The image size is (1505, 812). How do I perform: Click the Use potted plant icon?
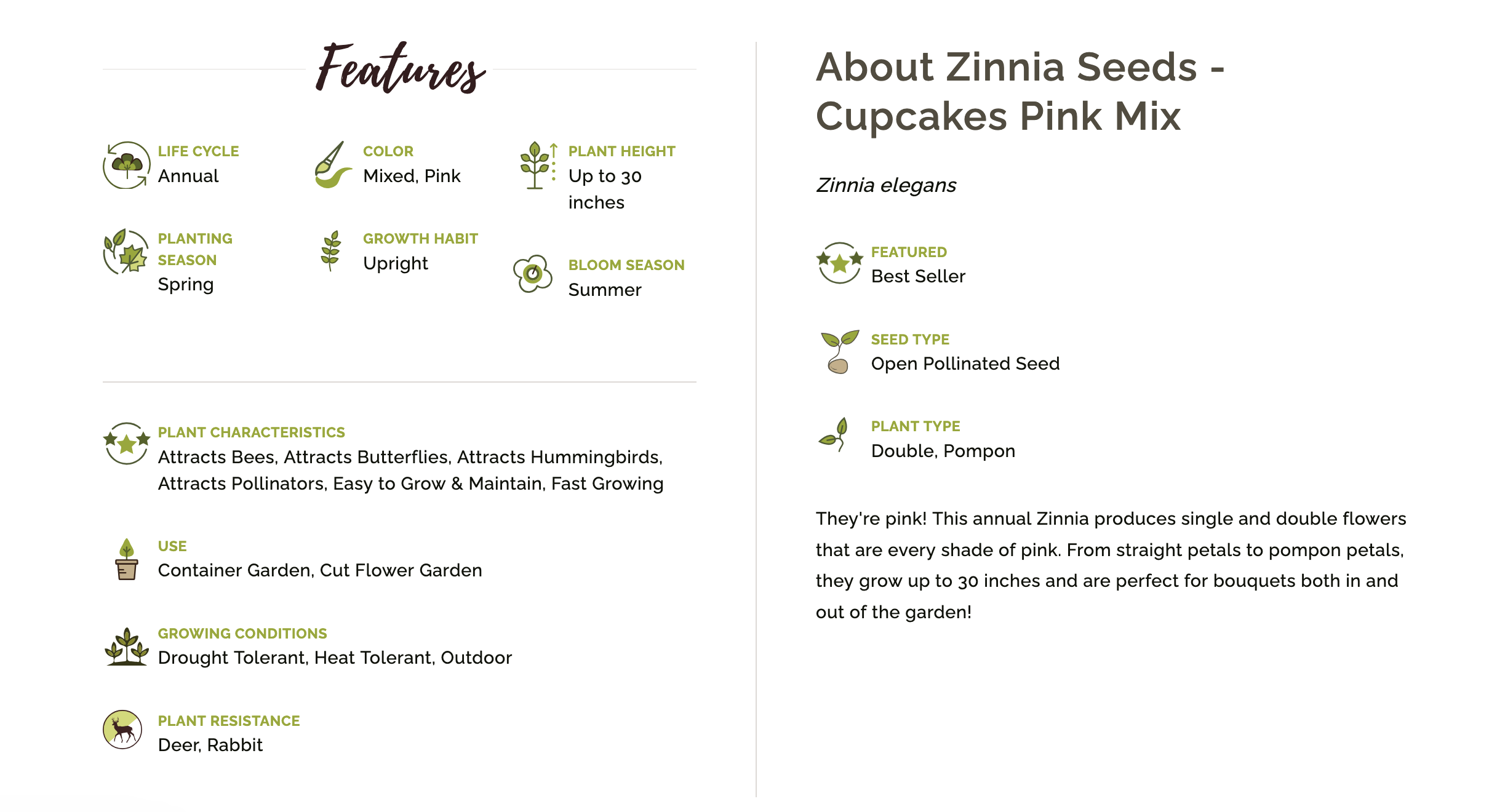point(126,559)
